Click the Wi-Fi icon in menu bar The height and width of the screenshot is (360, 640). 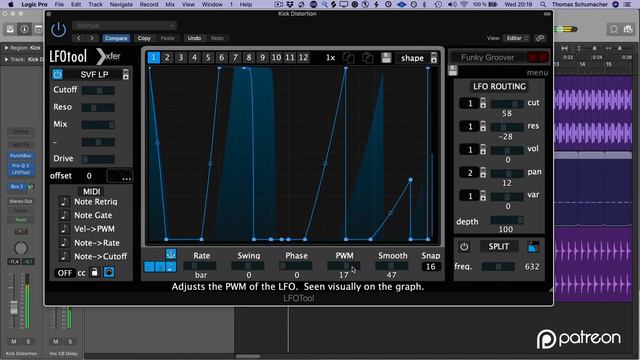coord(464,4)
